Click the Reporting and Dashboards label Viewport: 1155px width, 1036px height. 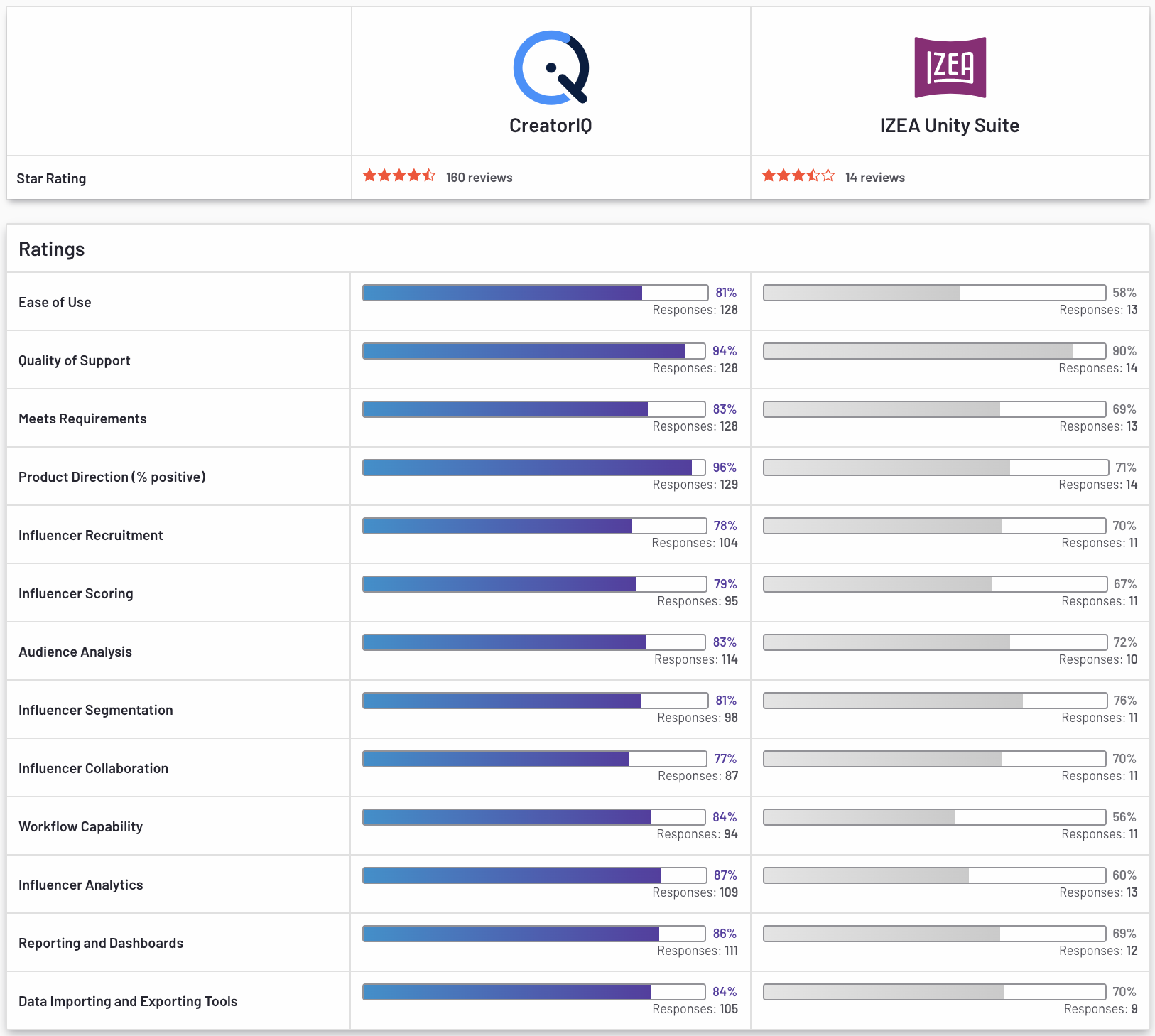pyautogui.click(x=101, y=944)
